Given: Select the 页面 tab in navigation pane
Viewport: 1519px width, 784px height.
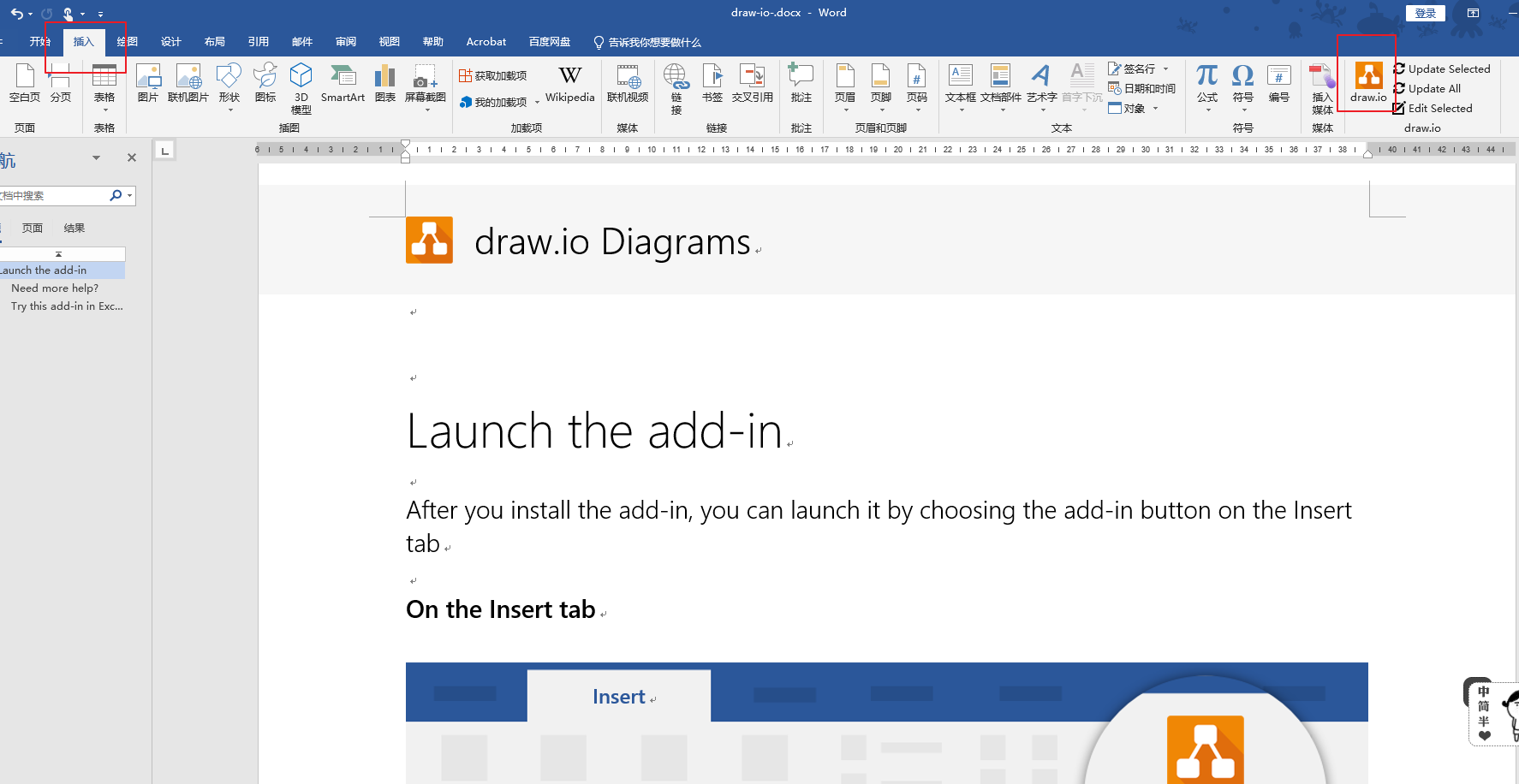Looking at the screenshot, I should point(33,229).
